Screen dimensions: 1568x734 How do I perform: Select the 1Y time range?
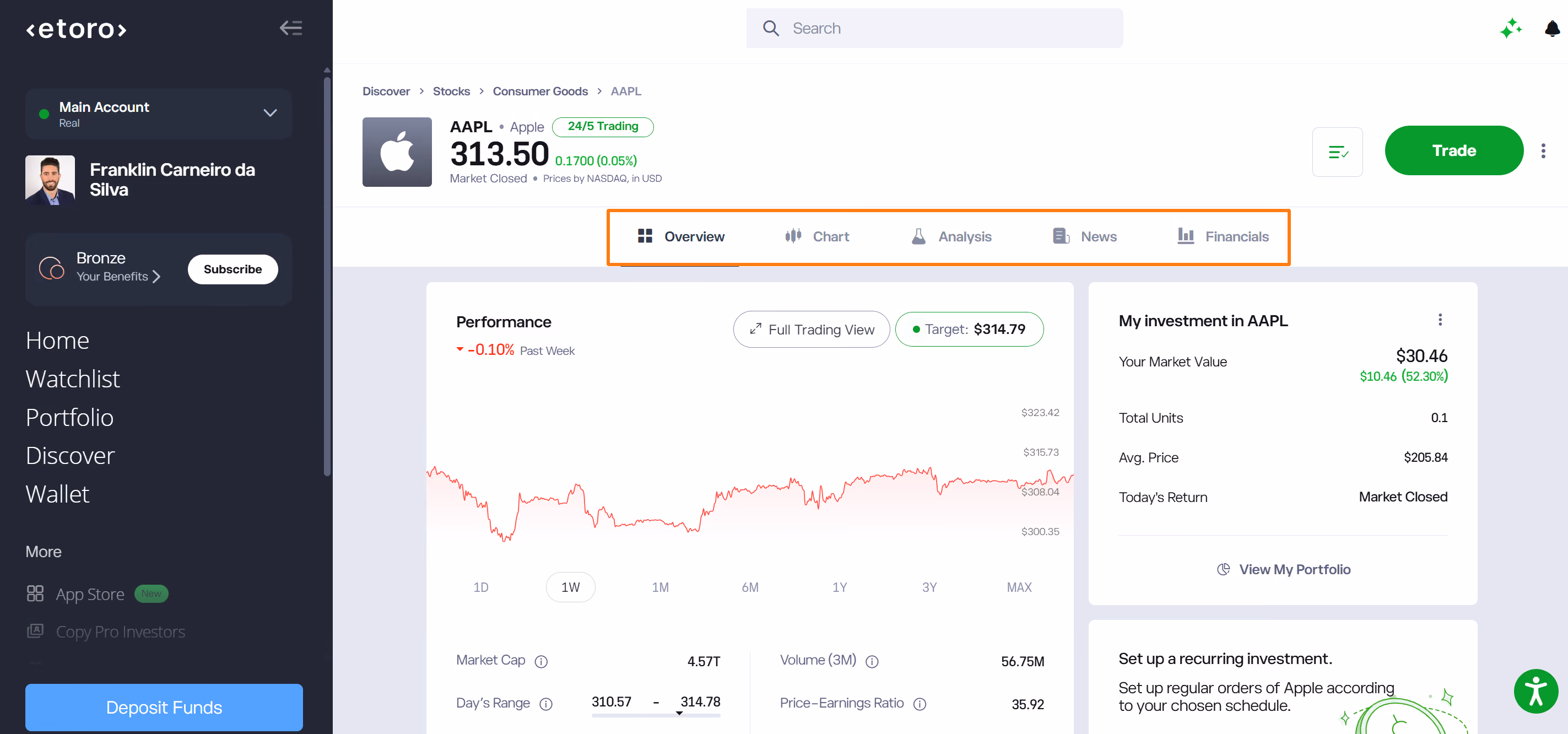pyautogui.click(x=840, y=587)
